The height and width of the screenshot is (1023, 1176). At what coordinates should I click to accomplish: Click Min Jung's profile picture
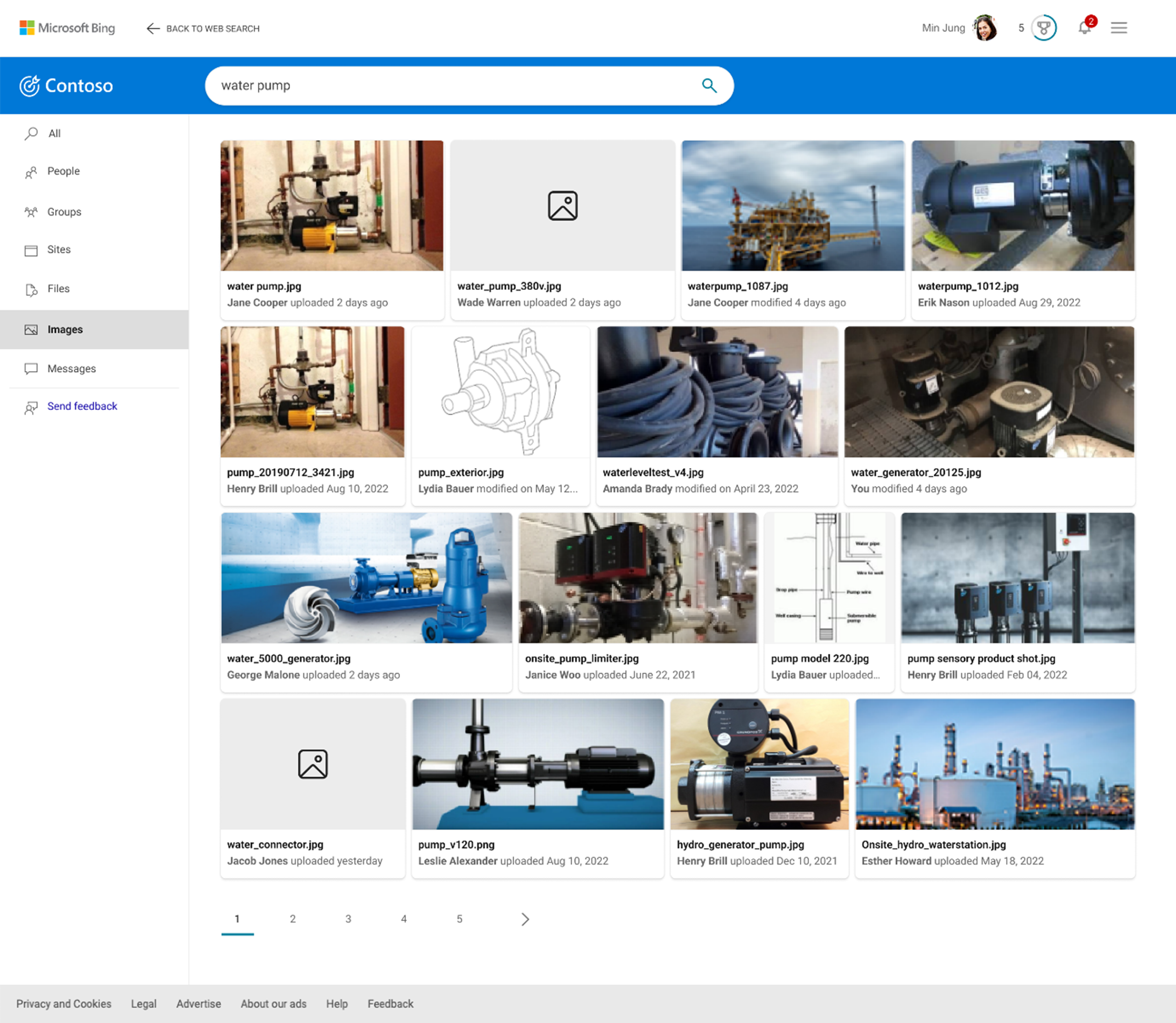[984, 28]
